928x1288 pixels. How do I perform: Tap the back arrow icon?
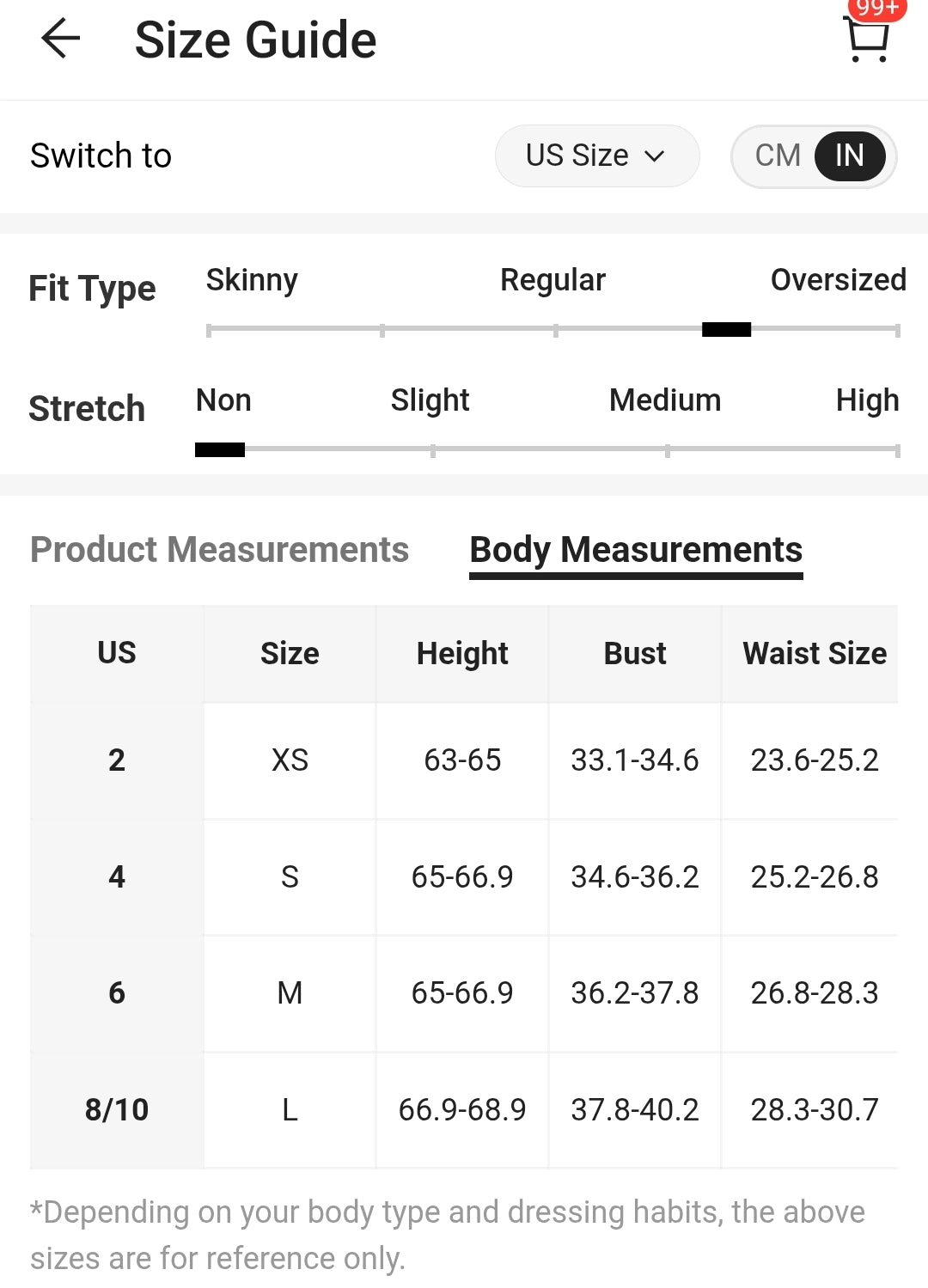(61, 40)
